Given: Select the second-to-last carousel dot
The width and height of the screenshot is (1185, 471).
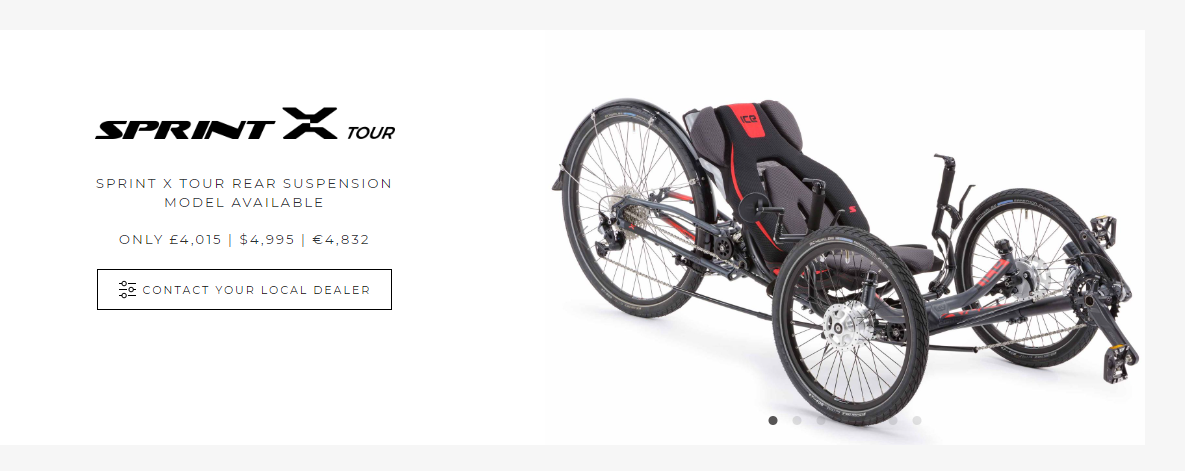Looking at the screenshot, I should 893,420.
